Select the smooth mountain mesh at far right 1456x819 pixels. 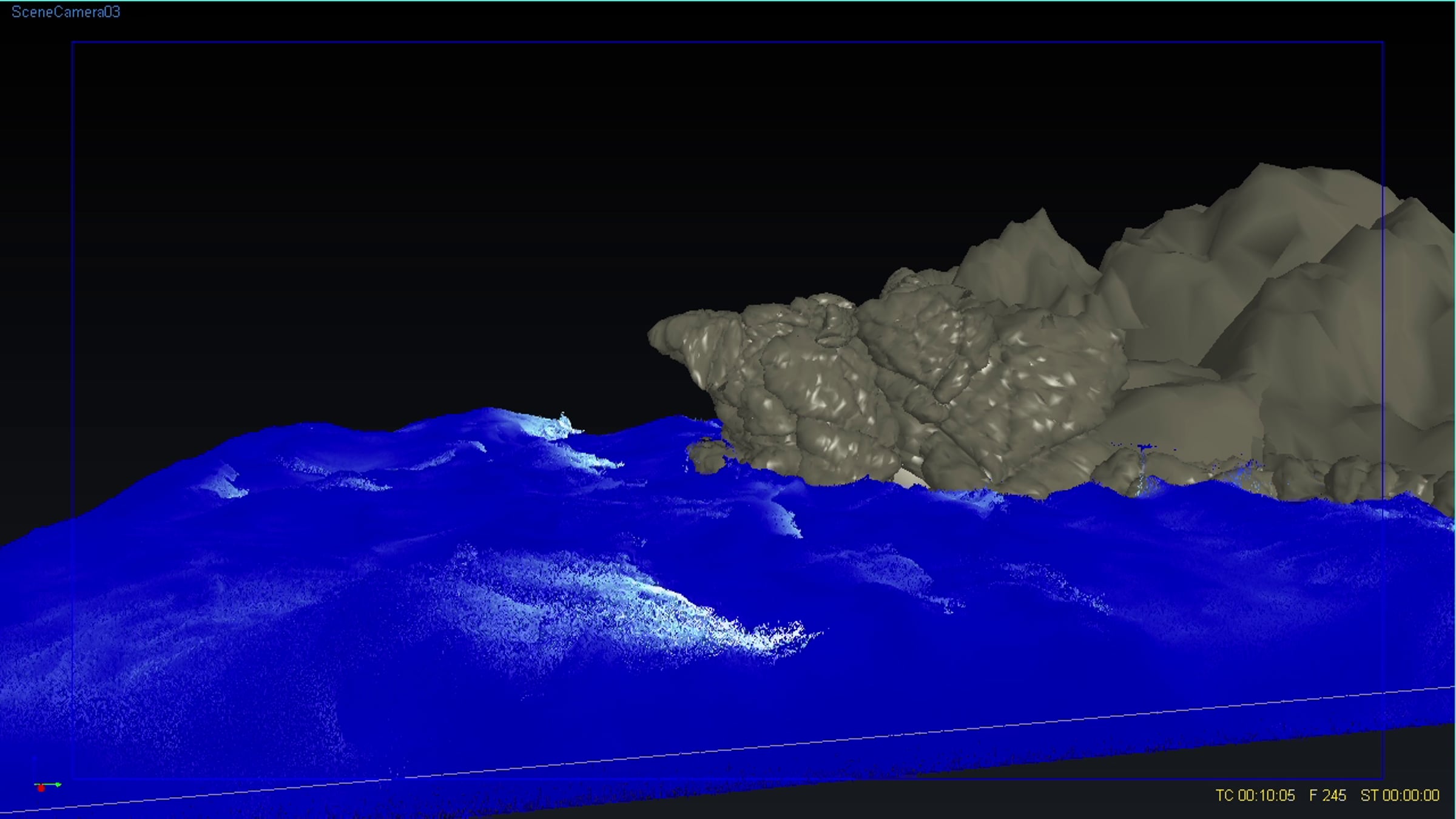pos(1304,303)
